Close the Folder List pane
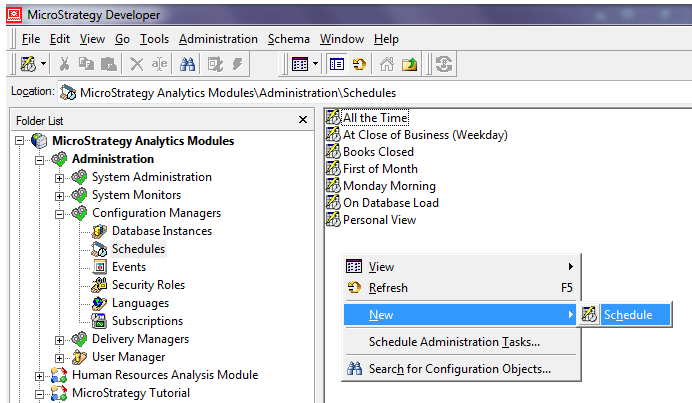The image size is (692, 403). point(303,120)
